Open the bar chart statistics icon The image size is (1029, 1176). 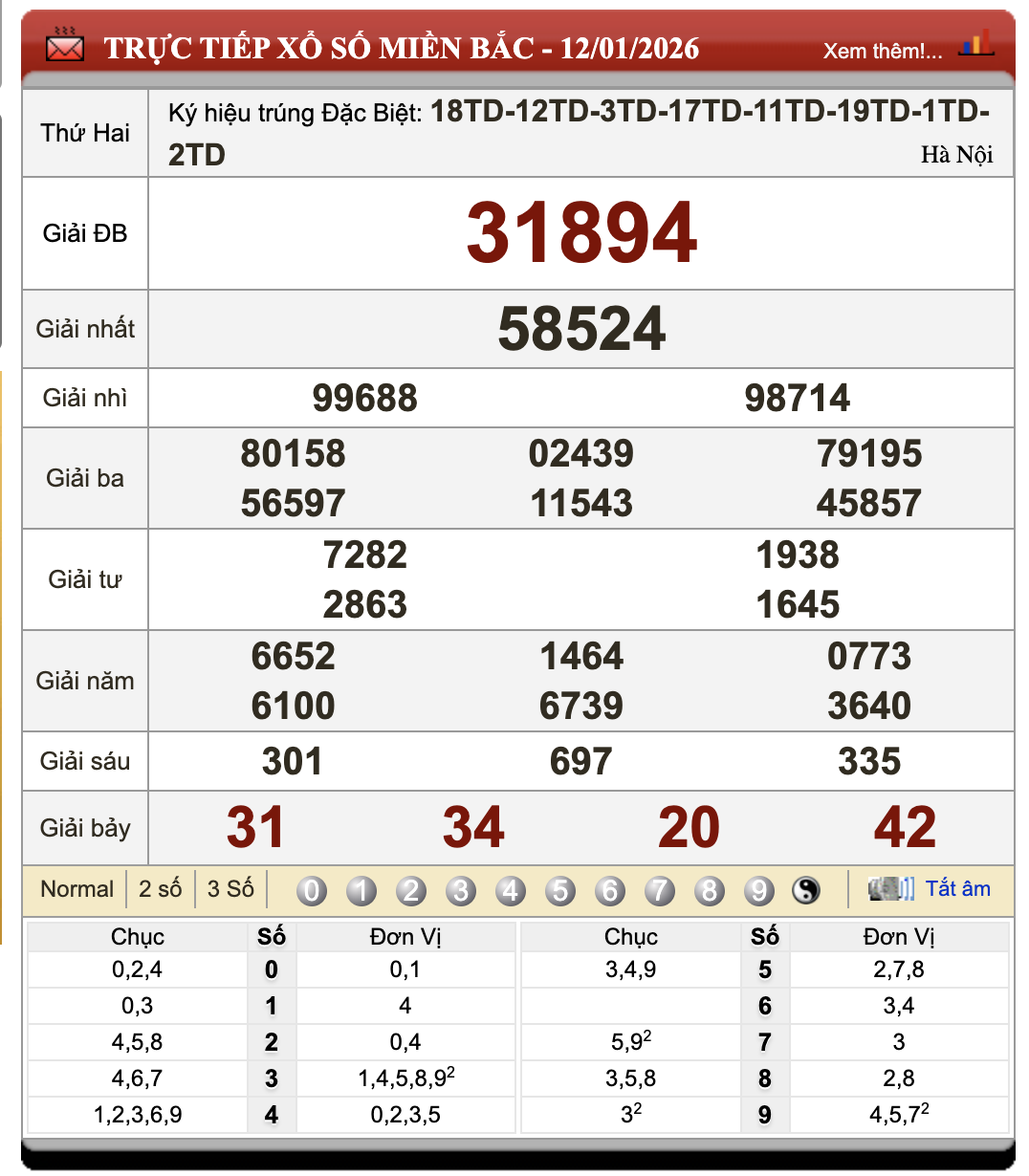coord(976,44)
